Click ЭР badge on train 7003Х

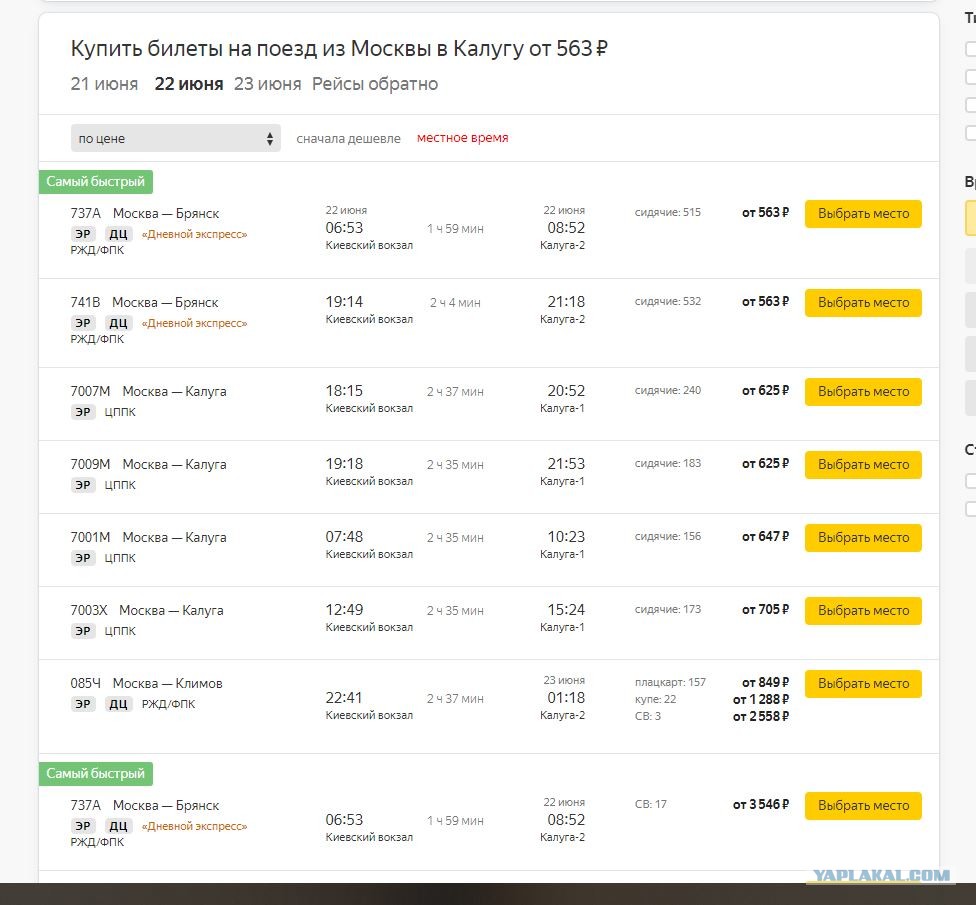click(83, 631)
